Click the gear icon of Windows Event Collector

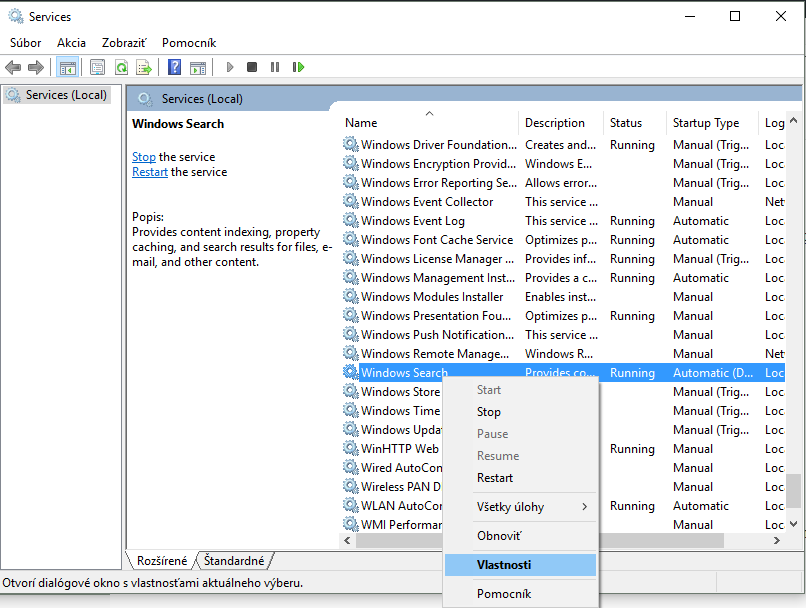click(351, 201)
